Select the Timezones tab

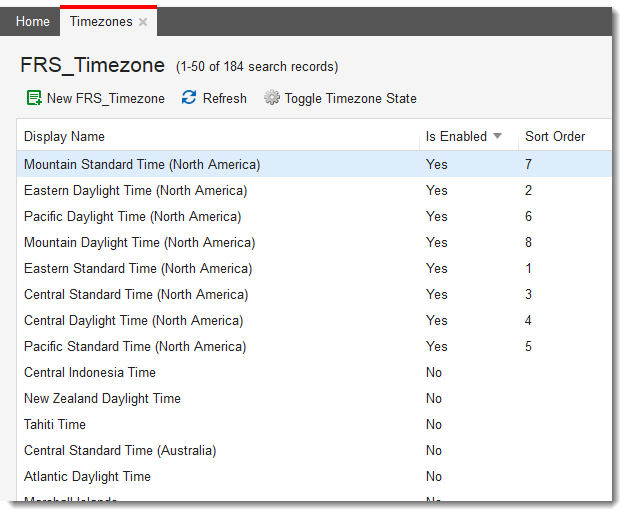pos(101,21)
